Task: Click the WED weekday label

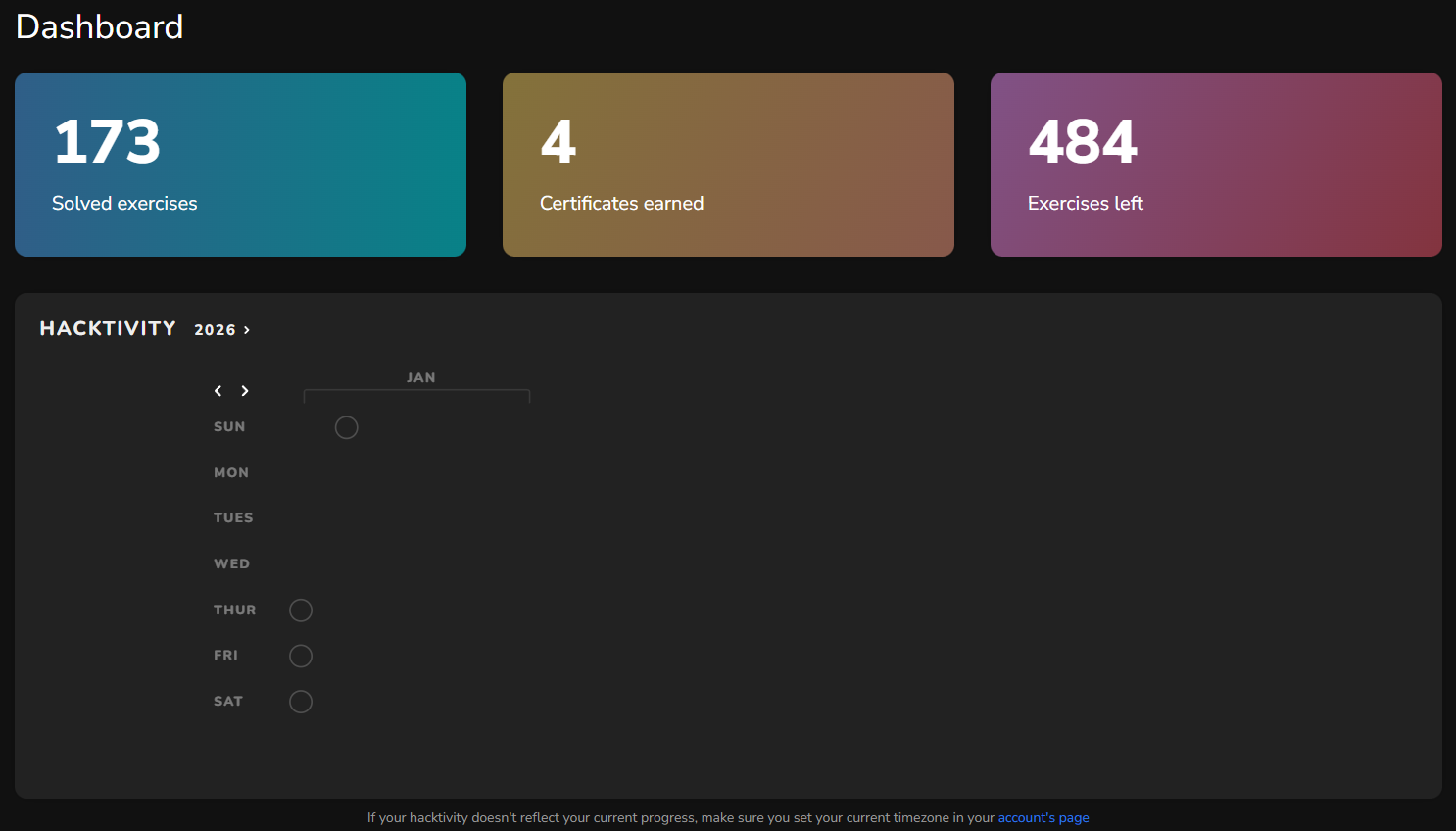Action: tap(231, 563)
